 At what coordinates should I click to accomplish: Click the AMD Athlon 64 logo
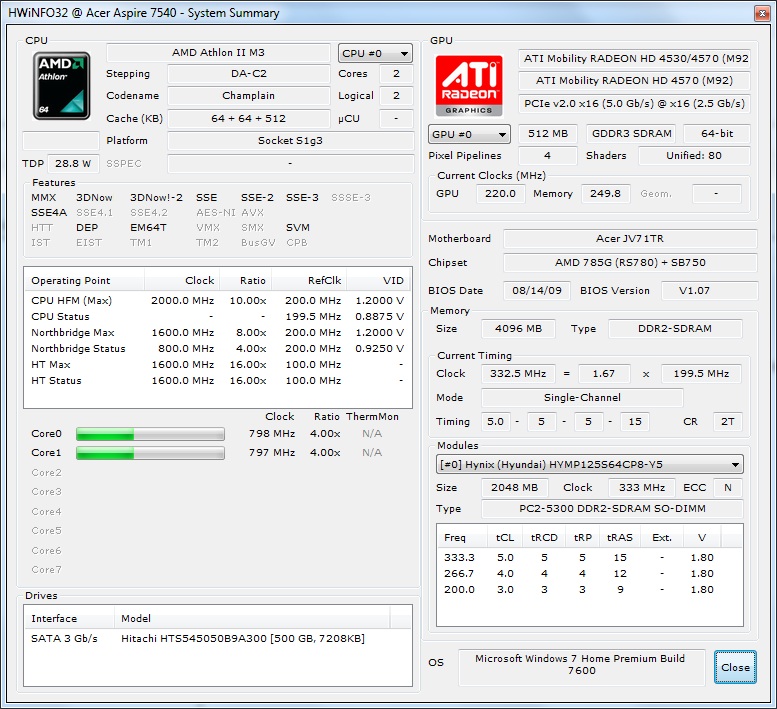coord(61,86)
